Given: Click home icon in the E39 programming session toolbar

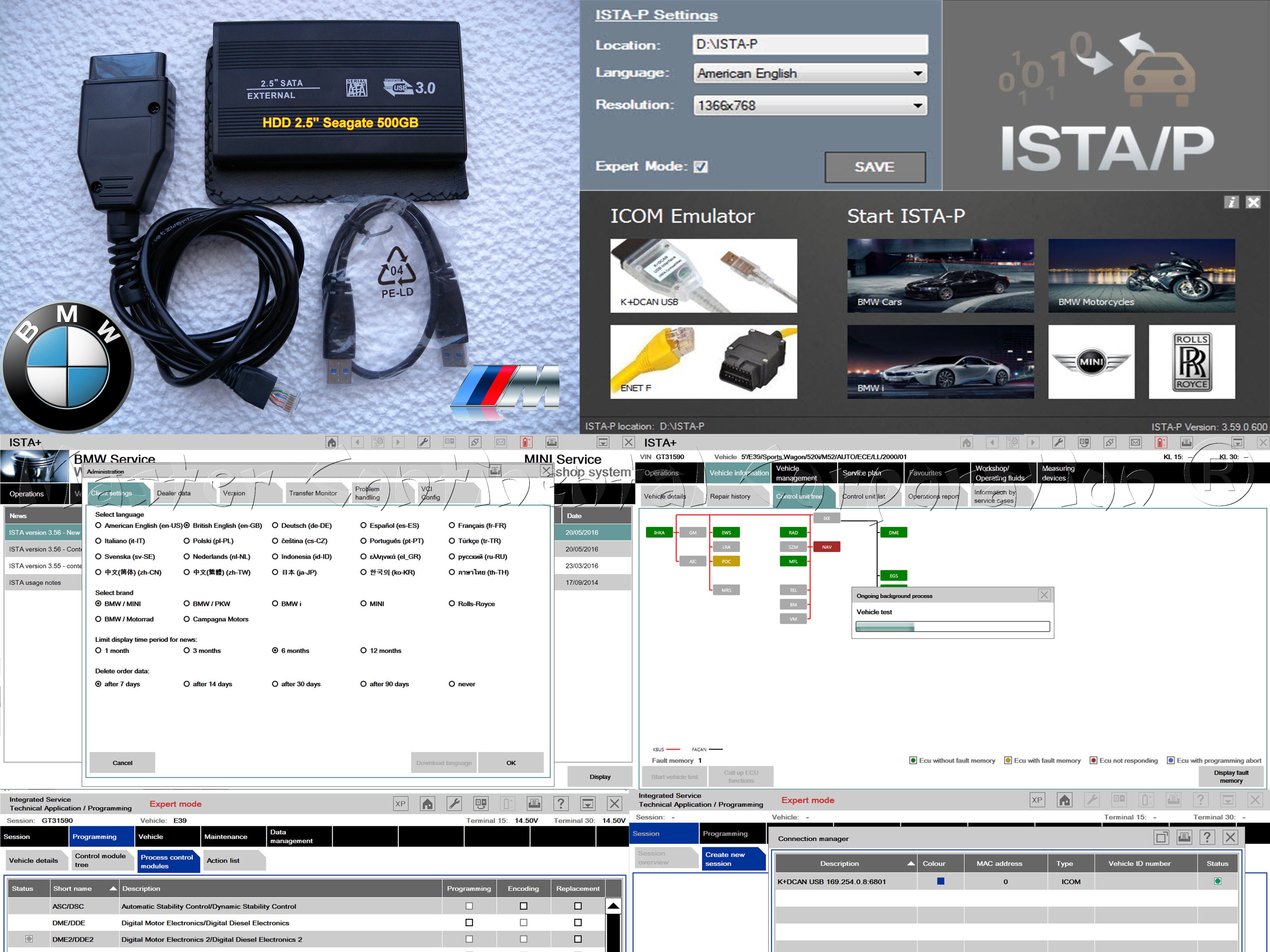Looking at the screenshot, I should coord(428,803).
